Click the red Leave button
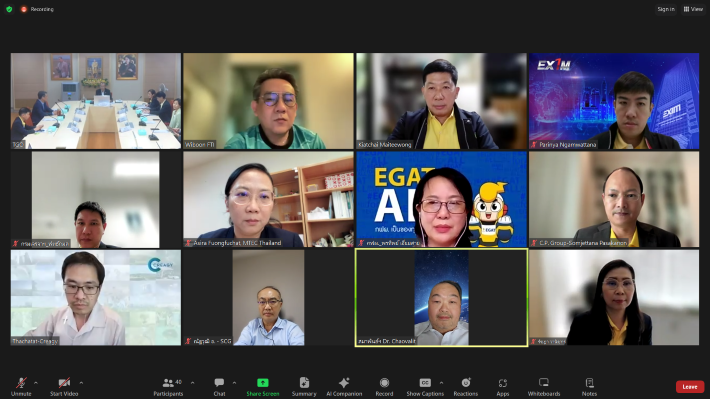Image resolution: width=710 pixels, height=399 pixels. pyautogui.click(x=690, y=387)
